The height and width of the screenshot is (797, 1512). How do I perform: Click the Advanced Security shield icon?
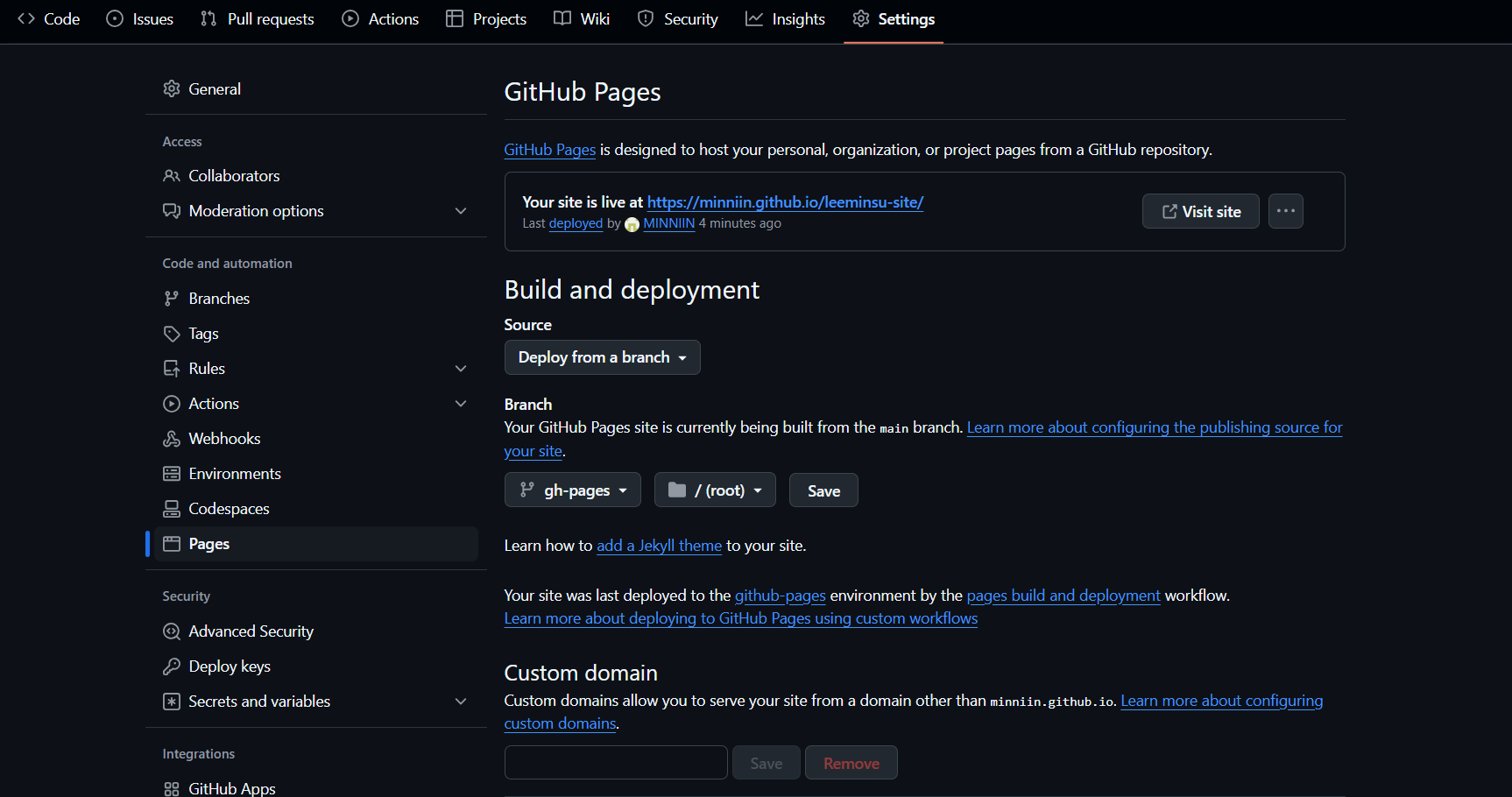(x=172, y=631)
